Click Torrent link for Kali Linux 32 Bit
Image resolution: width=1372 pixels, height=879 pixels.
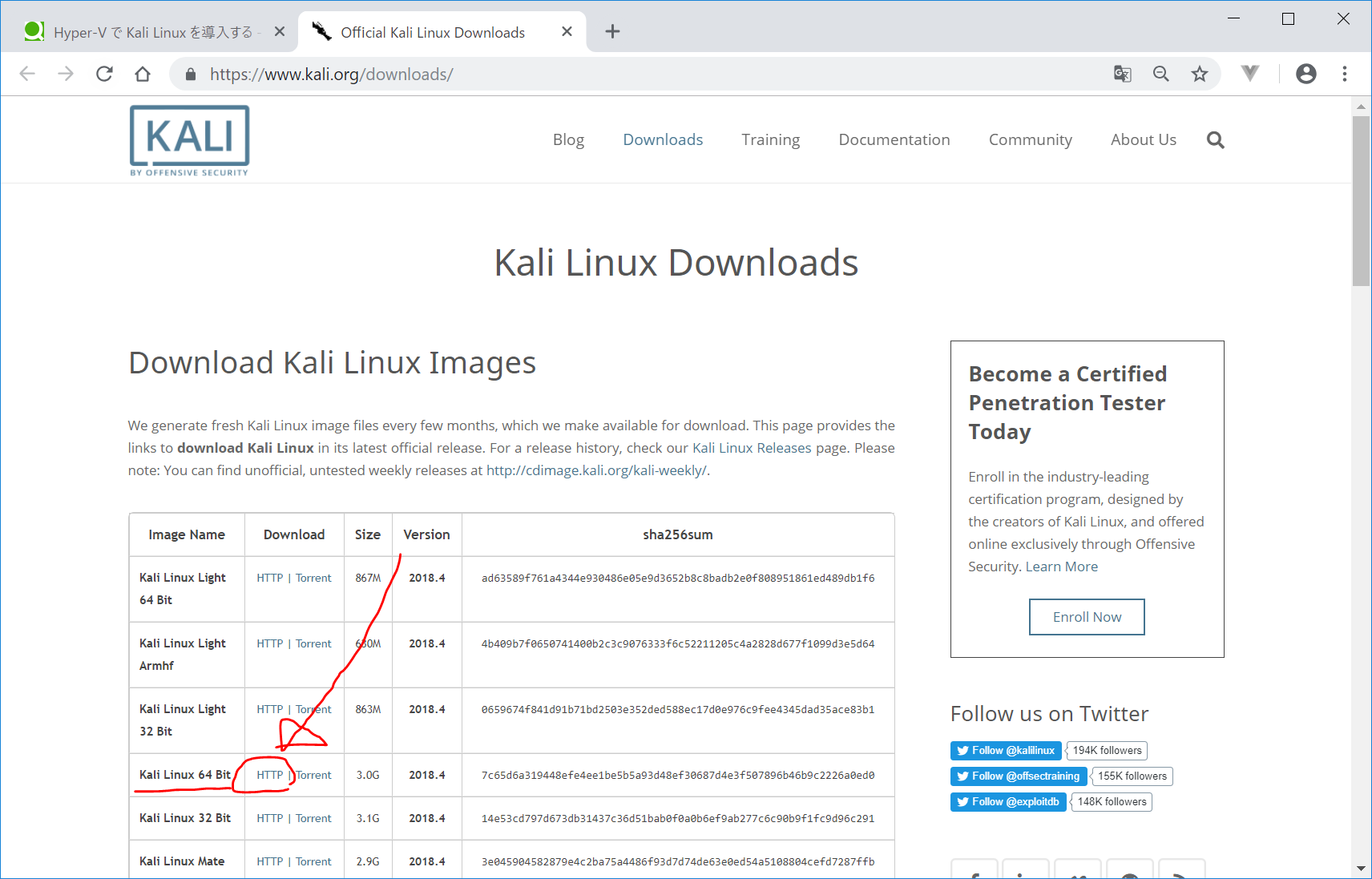[x=313, y=818]
